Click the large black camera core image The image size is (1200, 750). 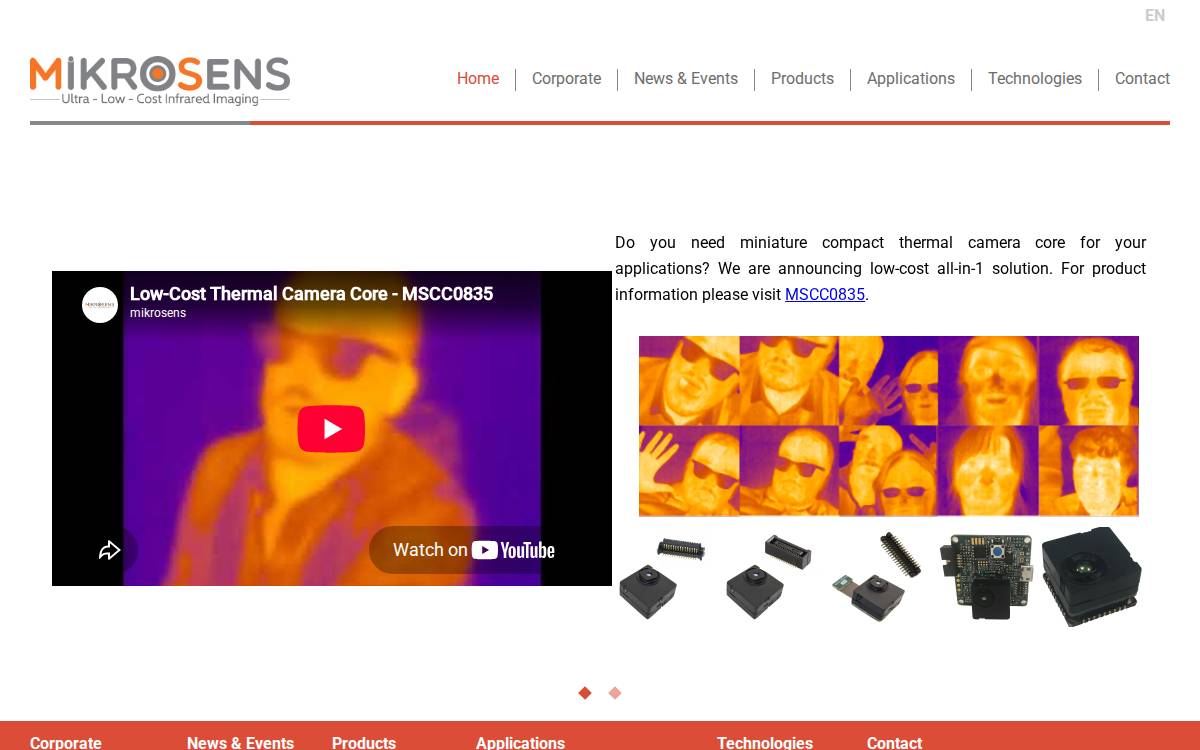tap(1091, 577)
